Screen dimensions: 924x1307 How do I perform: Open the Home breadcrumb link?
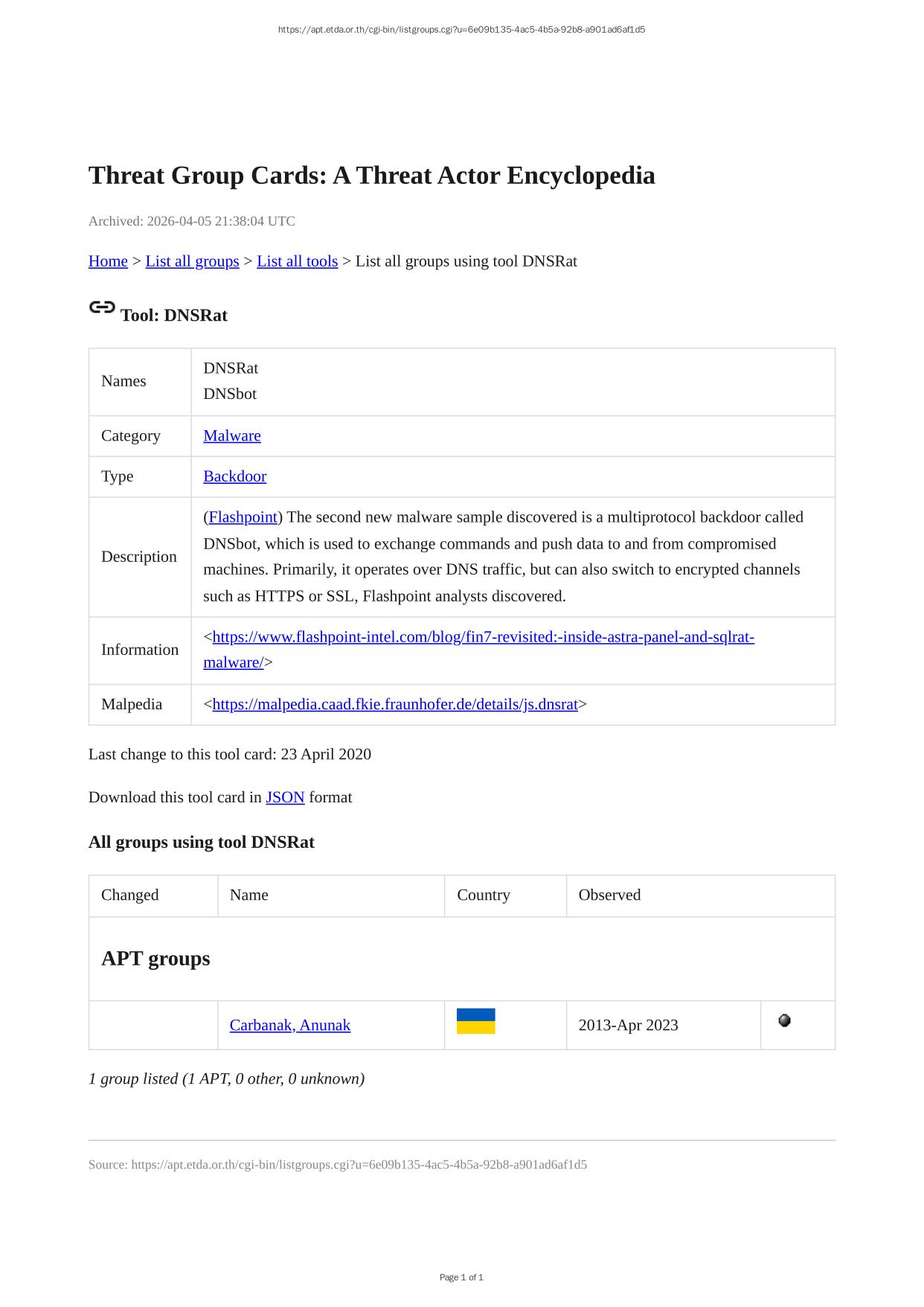[108, 261]
